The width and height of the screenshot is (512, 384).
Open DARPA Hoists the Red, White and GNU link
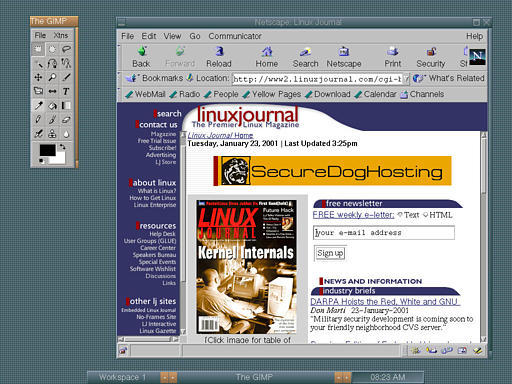(x=385, y=302)
